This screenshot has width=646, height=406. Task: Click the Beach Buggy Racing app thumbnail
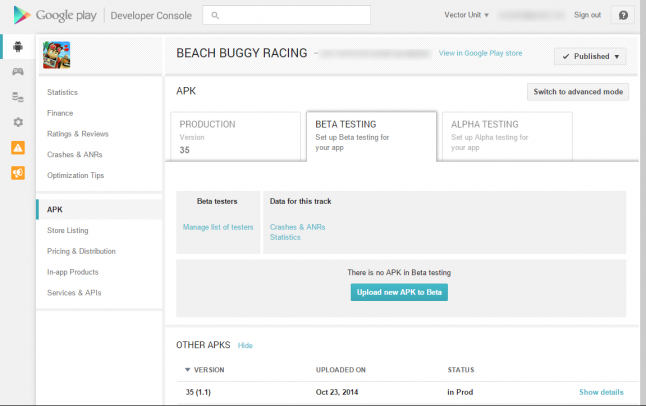coord(56,56)
